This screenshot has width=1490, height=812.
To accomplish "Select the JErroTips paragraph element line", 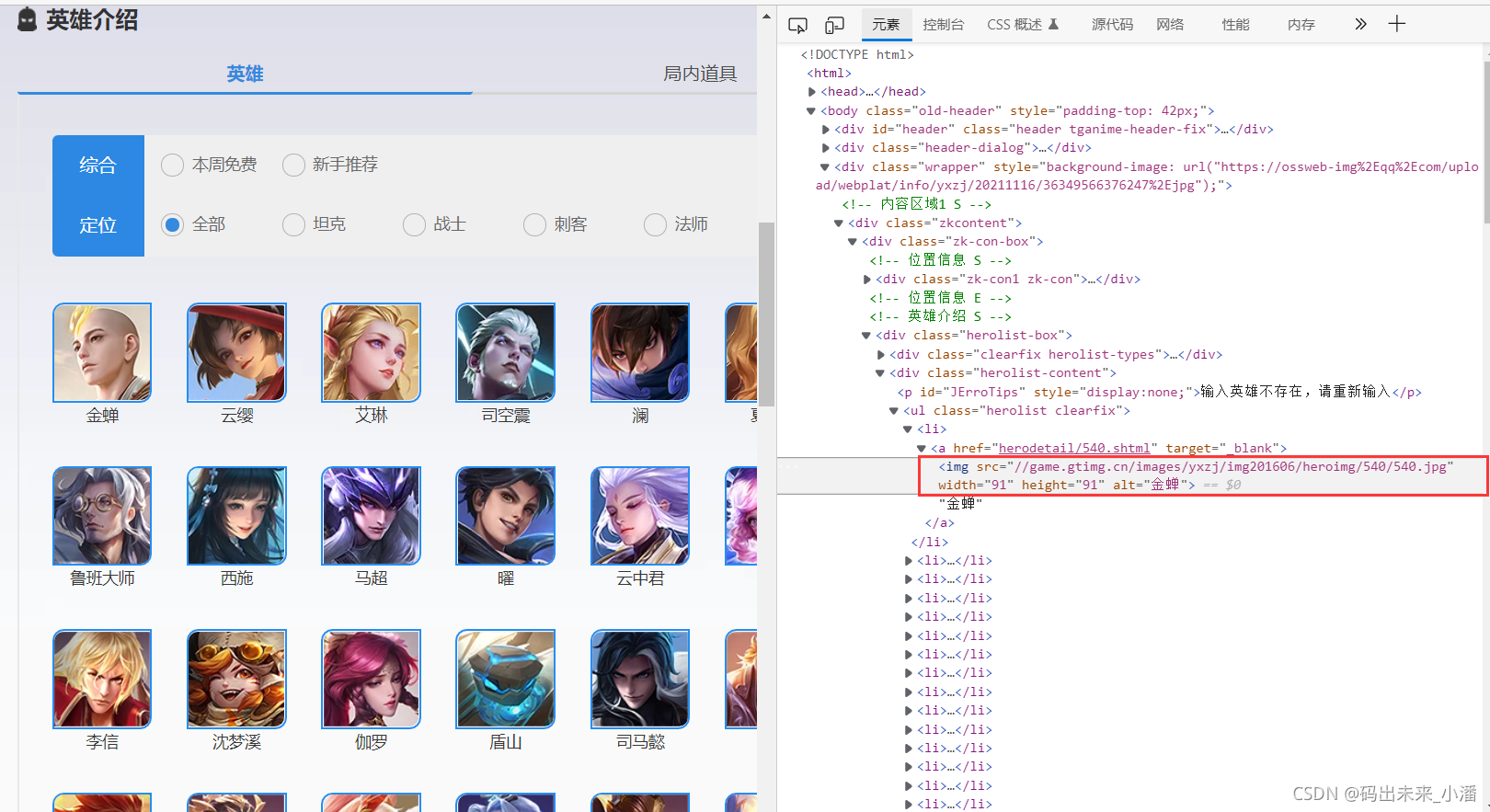I will pos(1159,392).
